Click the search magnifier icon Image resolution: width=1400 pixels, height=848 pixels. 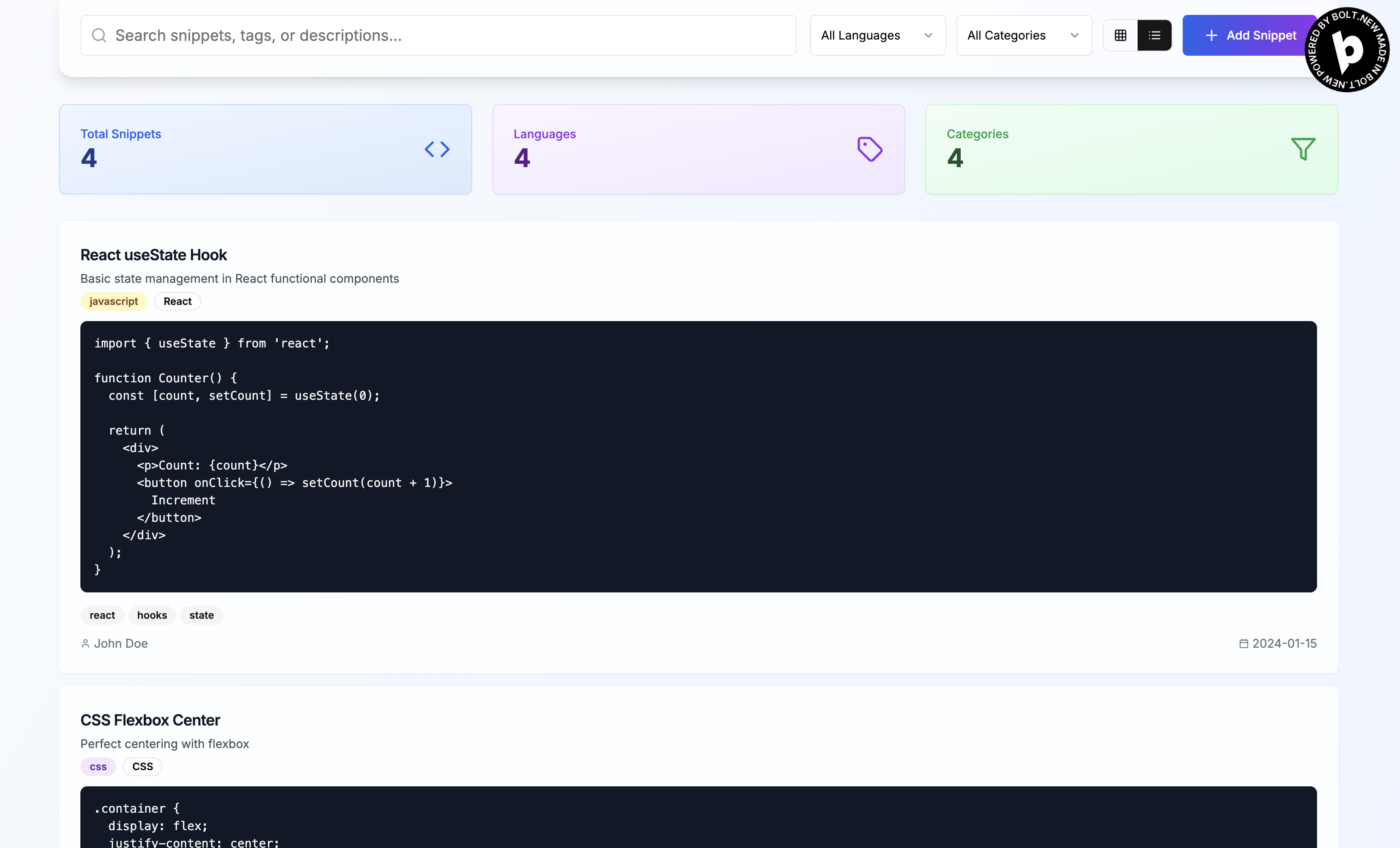coord(99,35)
